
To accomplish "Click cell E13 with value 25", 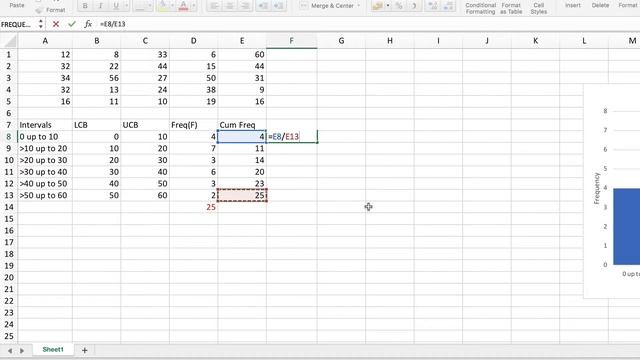I will [242, 196].
